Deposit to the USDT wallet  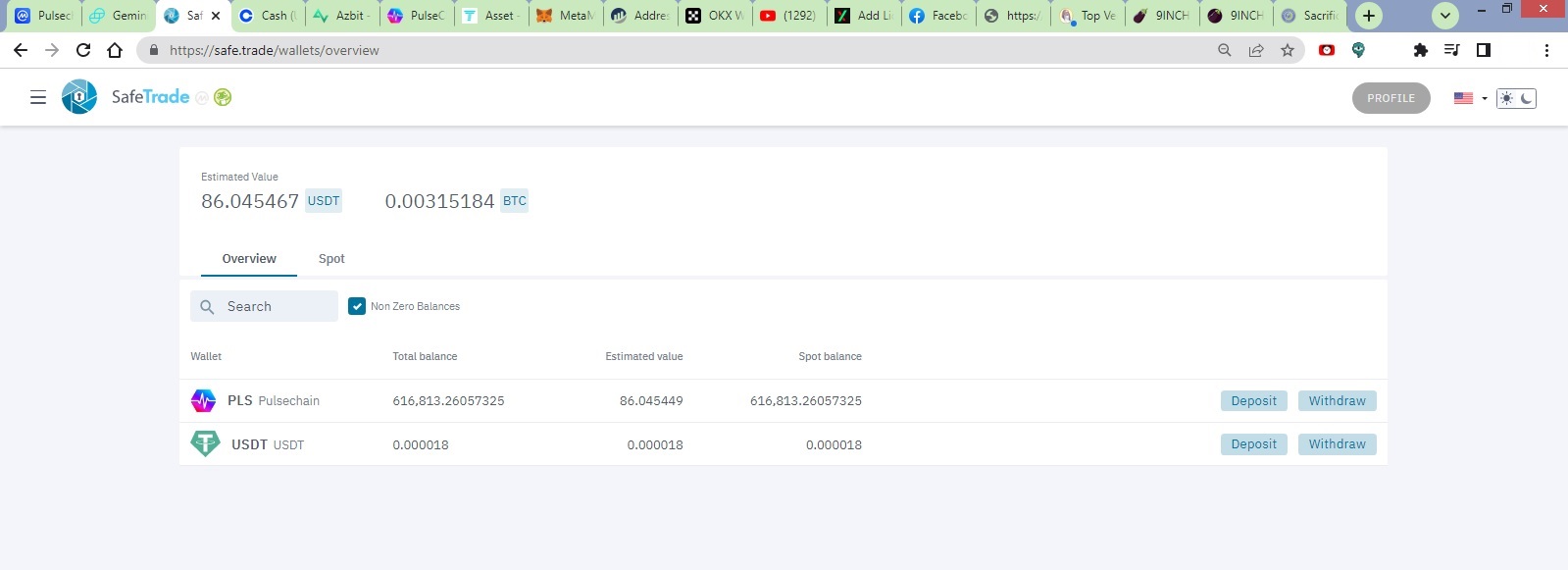pyautogui.click(x=1253, y=444)
